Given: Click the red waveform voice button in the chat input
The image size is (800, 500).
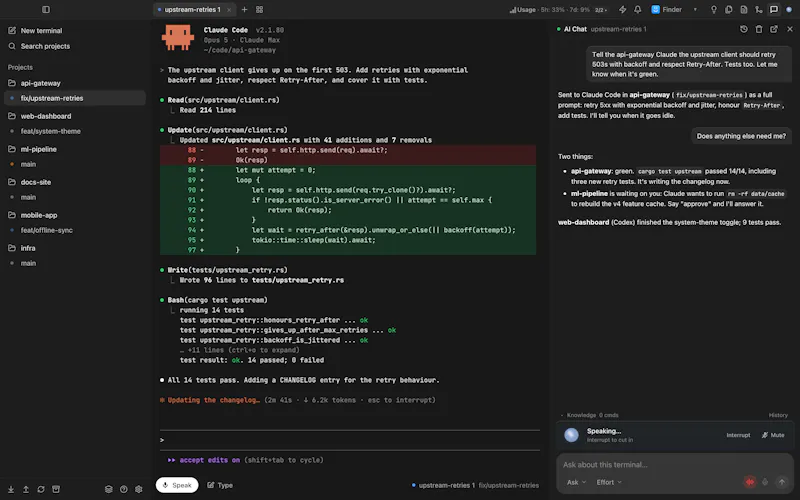Looking at the screenshot, I should pos(749,482).
